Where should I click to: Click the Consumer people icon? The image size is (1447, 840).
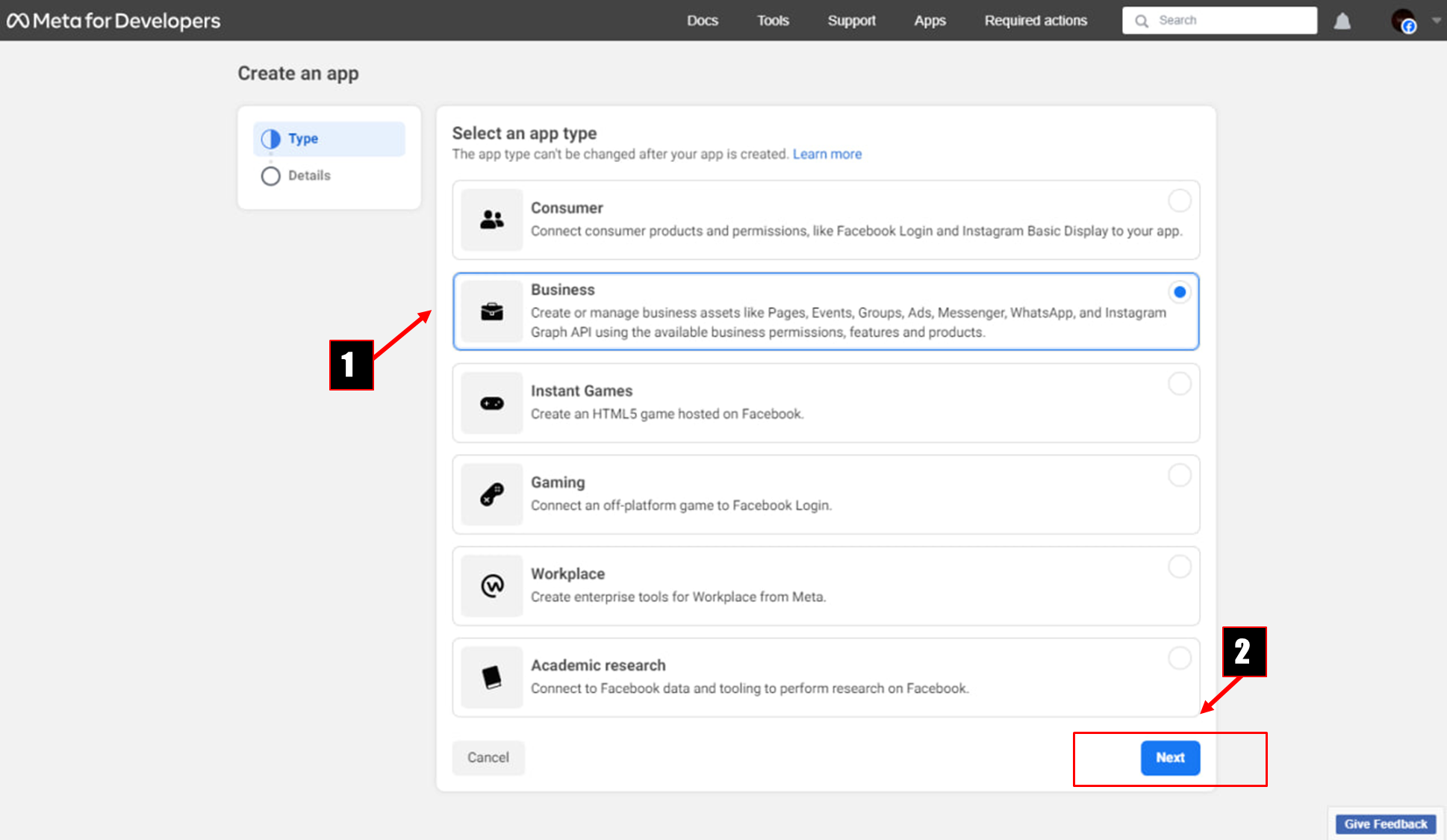pyautogui.click(x=491, y=220)
